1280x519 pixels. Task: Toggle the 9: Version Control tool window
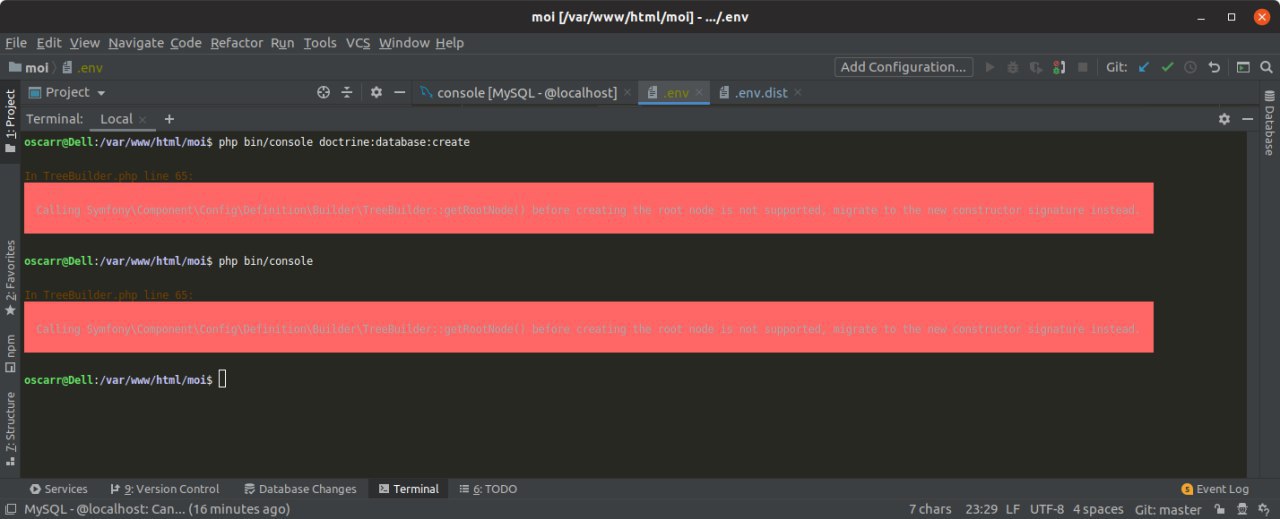coord(164,489)
